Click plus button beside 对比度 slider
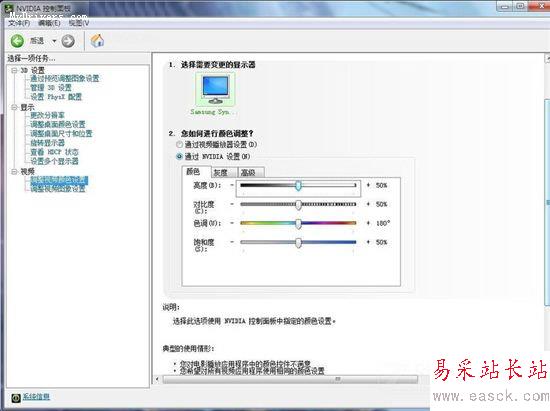The image size is (550, 411). [368, 204]
